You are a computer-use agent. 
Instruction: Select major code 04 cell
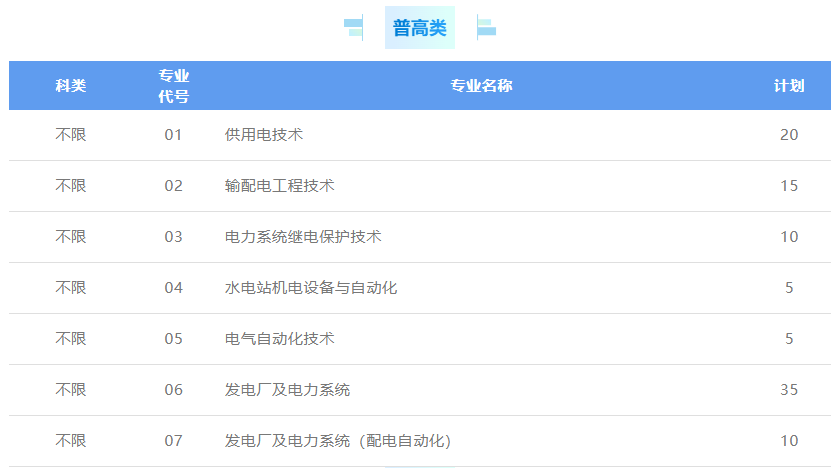[174, 288]
